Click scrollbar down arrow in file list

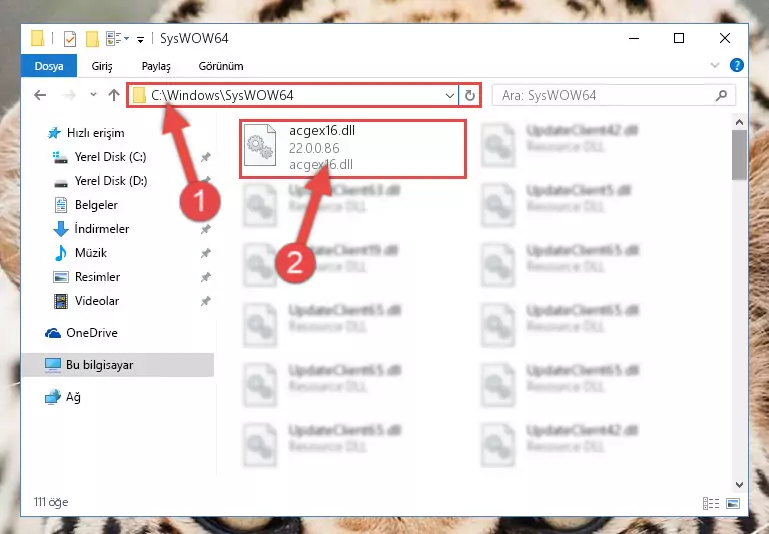[x=740, y=484]
